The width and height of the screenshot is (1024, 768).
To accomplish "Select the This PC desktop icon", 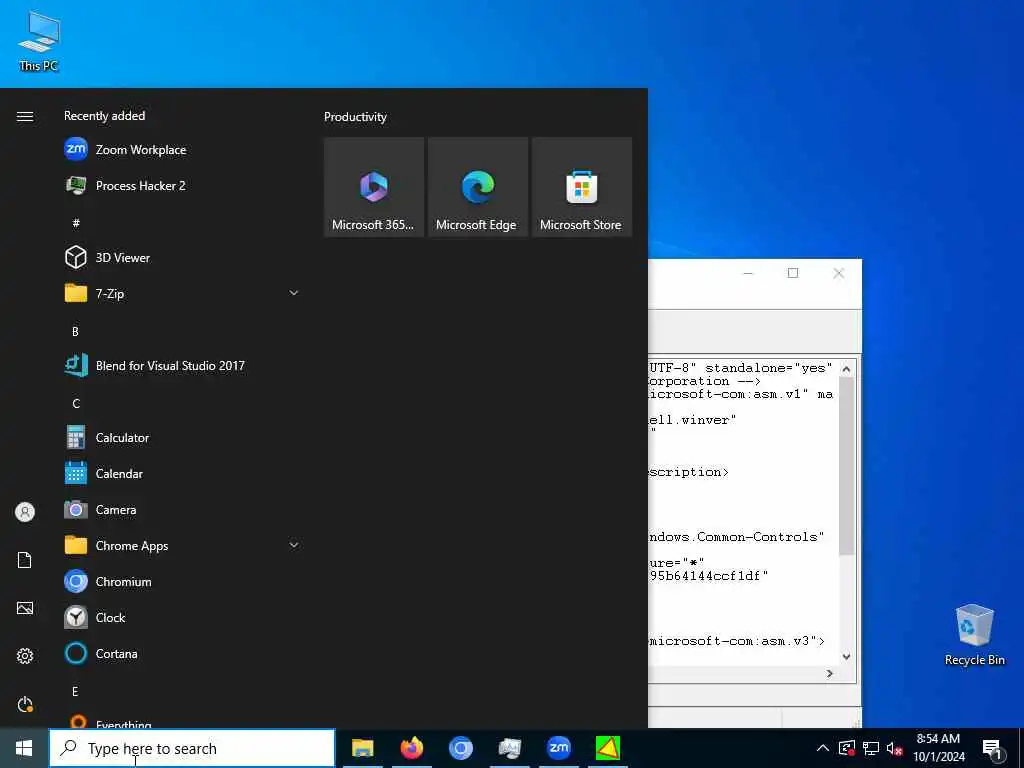I will point(39,42).
